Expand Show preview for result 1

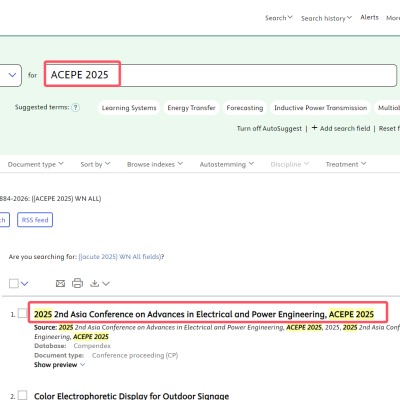tap(59, 365)
